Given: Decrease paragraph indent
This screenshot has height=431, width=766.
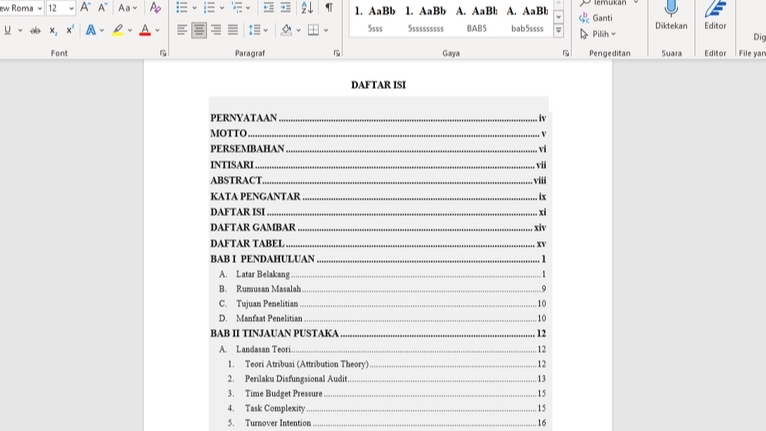Looking at the screenshot, I should (x=268, y=7).
